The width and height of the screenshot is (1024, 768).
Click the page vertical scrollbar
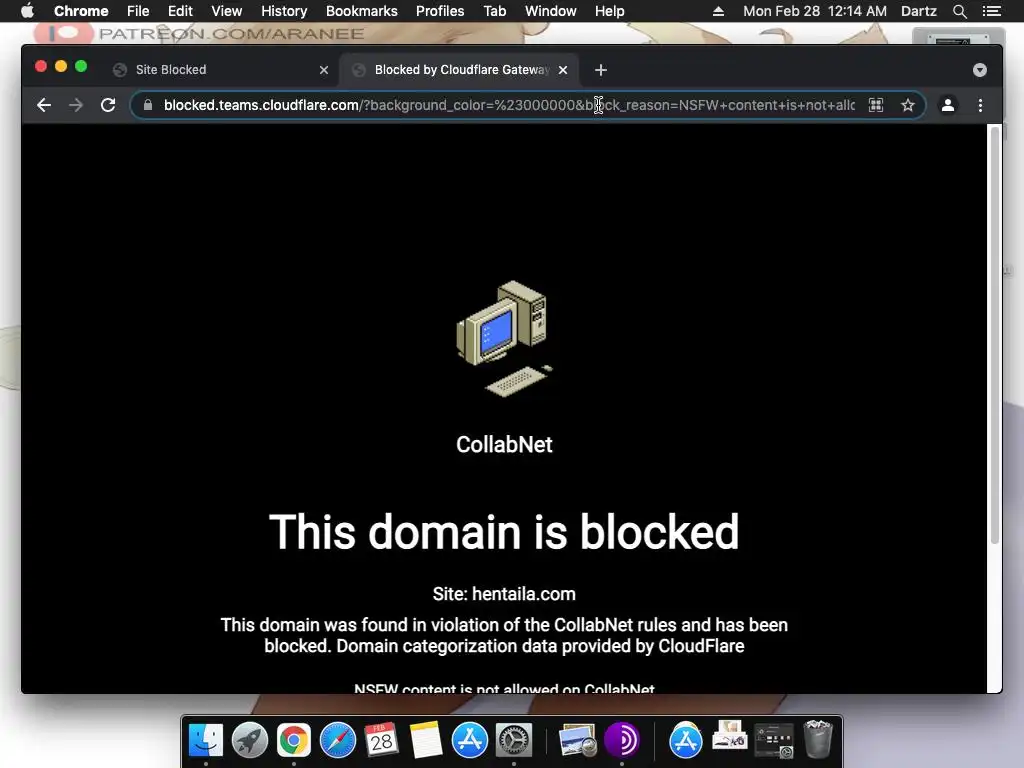click(x=995, y=334)
